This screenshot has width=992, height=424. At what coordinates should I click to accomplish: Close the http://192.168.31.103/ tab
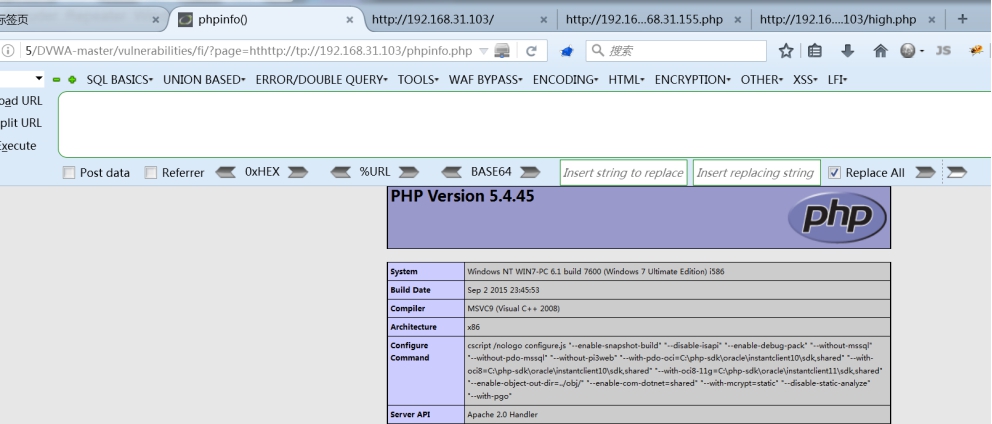(x=543, y=20)
